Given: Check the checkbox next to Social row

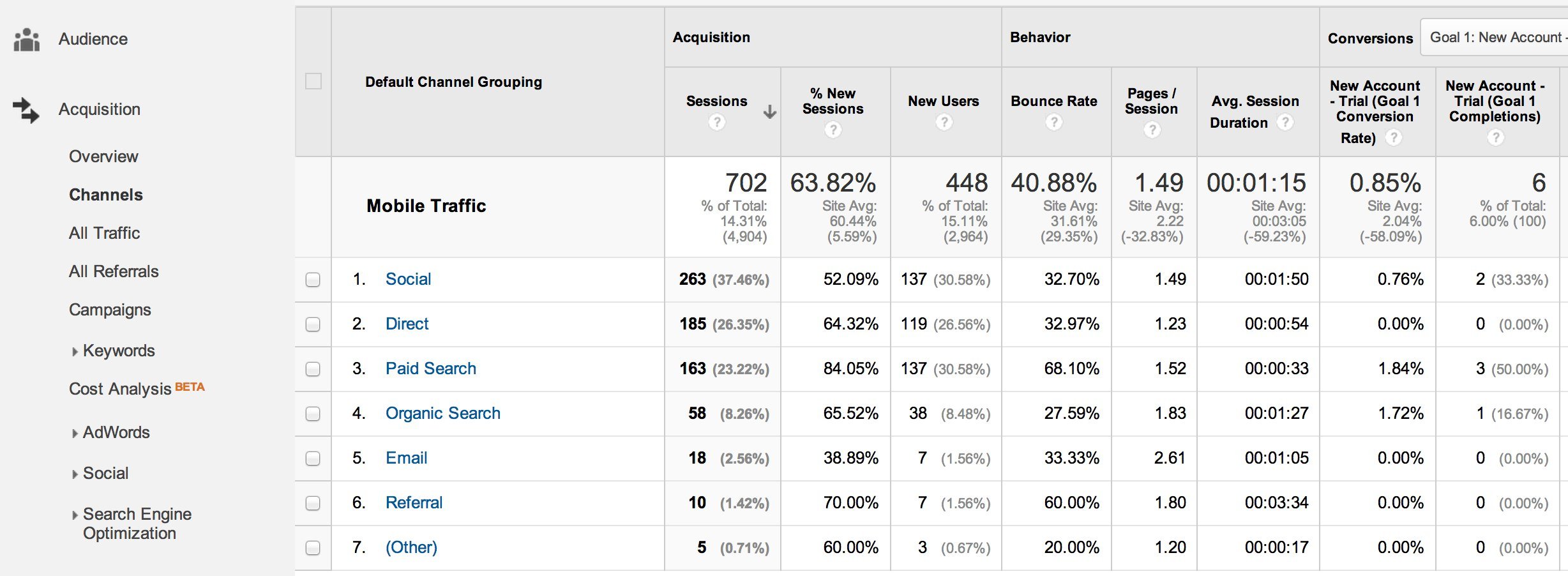Looking at the screenshot, I should 312,279.
